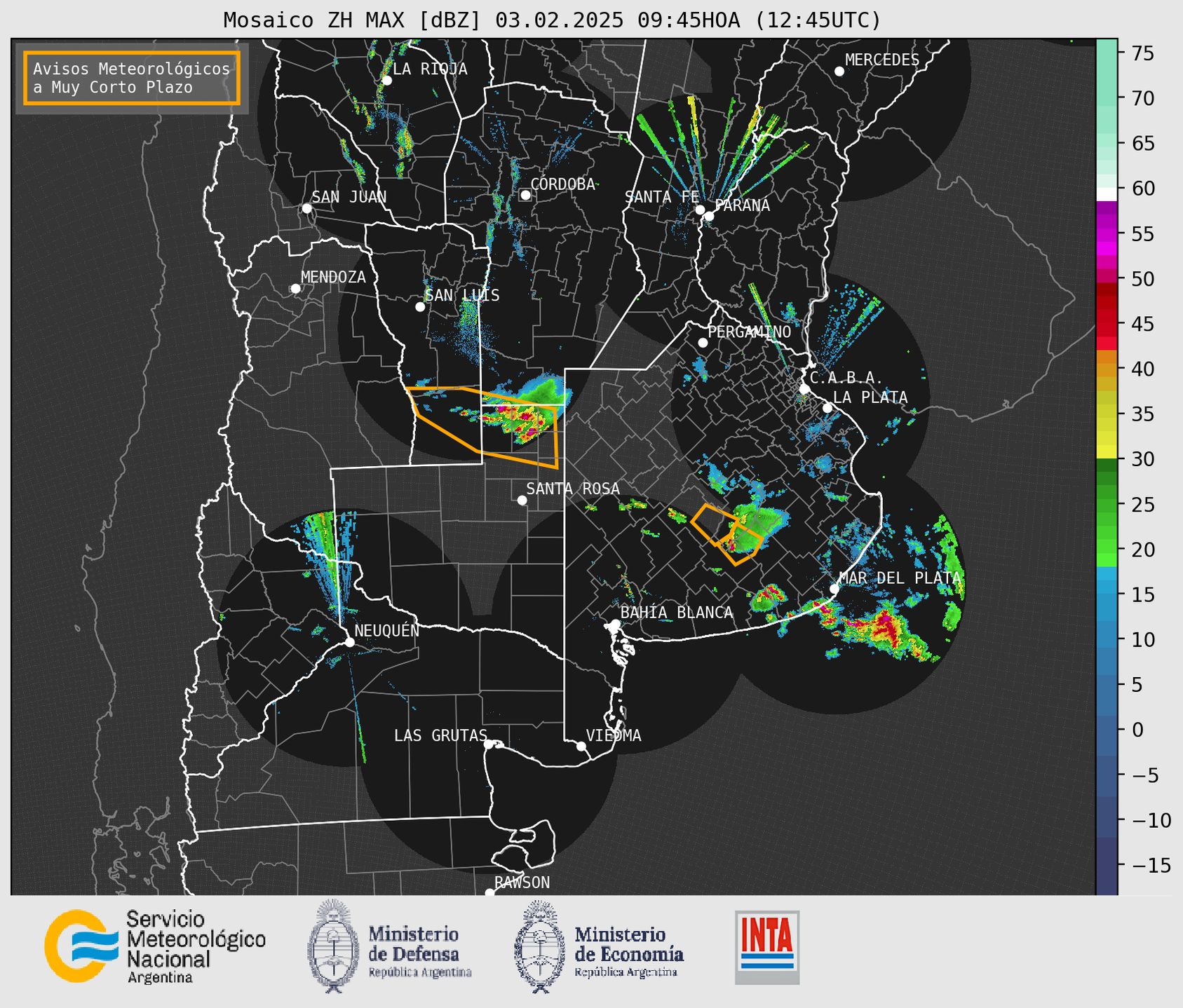
Task: Click the 45 dBZ red band on scale
Action: pos(1107,324)
